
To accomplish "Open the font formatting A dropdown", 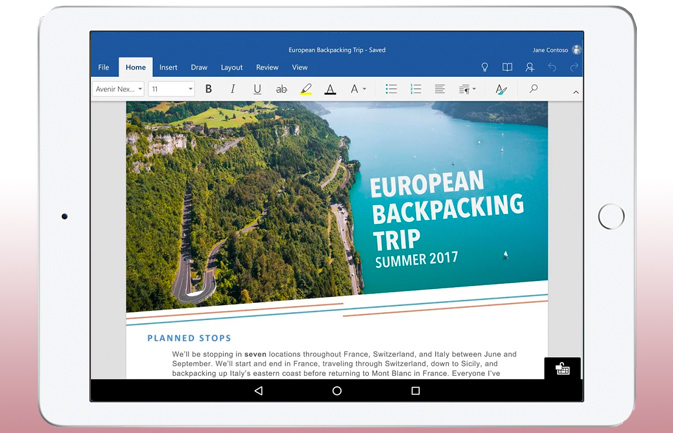I will pyautogui.click(x=358, y=89).
